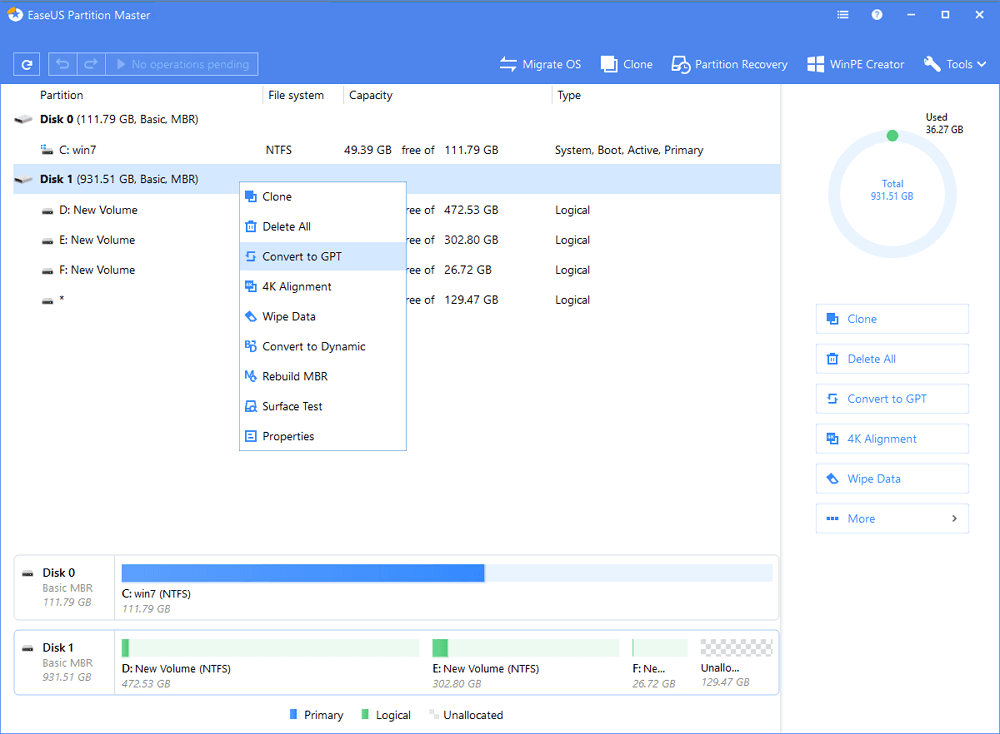Click Properties icon in context menu
1000x734 pixels.
251,436
